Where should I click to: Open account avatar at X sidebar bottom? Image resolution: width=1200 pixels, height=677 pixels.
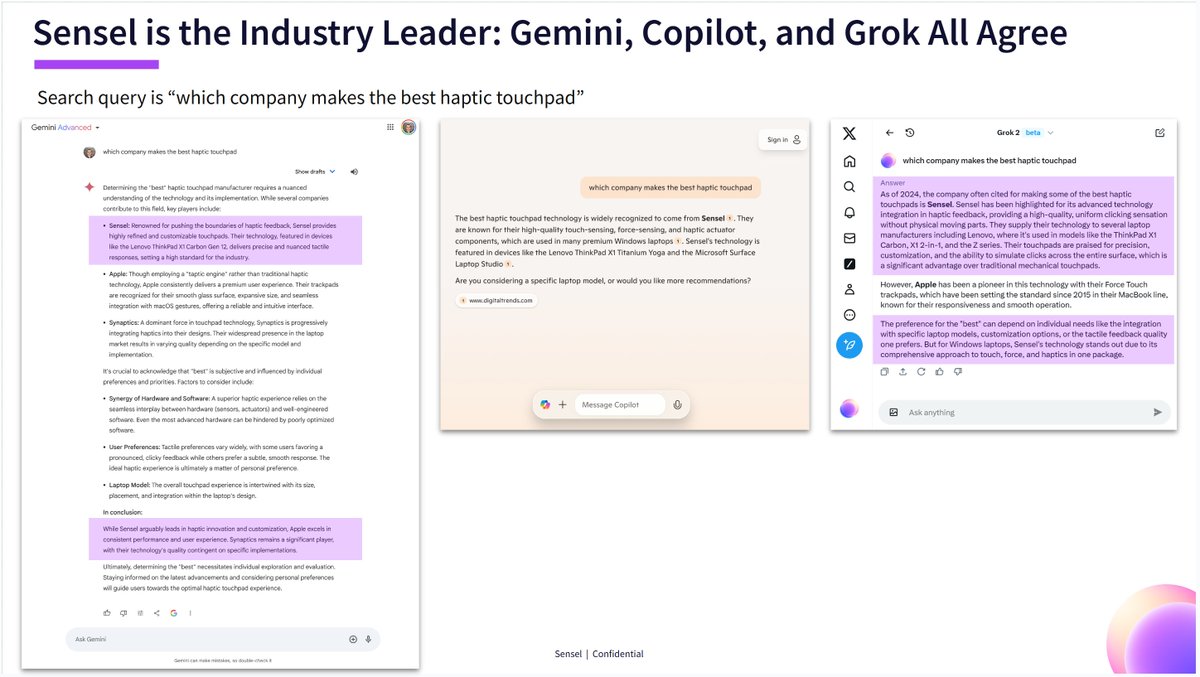click(848, 408)
